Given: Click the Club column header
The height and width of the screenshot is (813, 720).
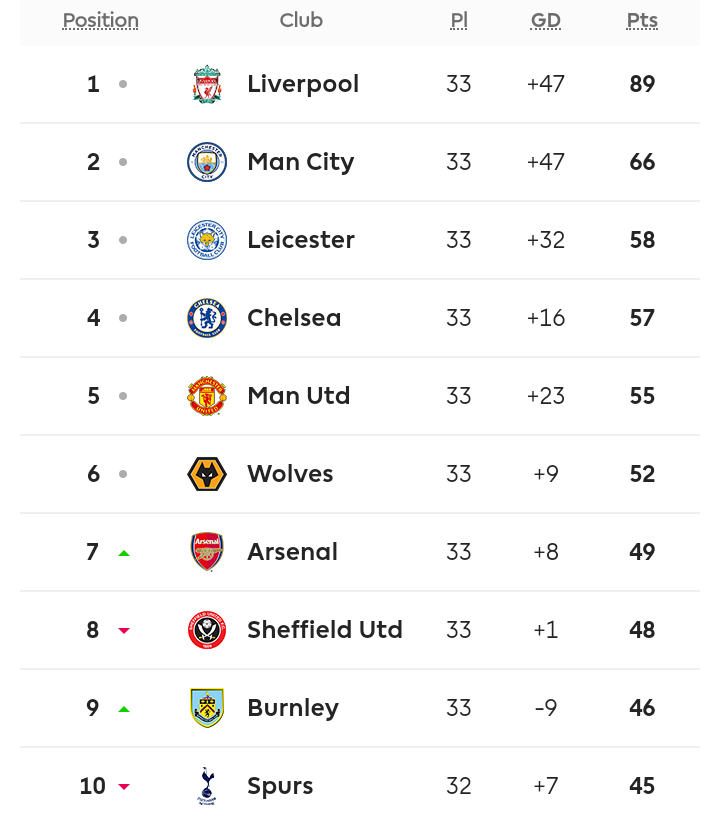Looking at the screenshot, I should click(x=301, y=21).
